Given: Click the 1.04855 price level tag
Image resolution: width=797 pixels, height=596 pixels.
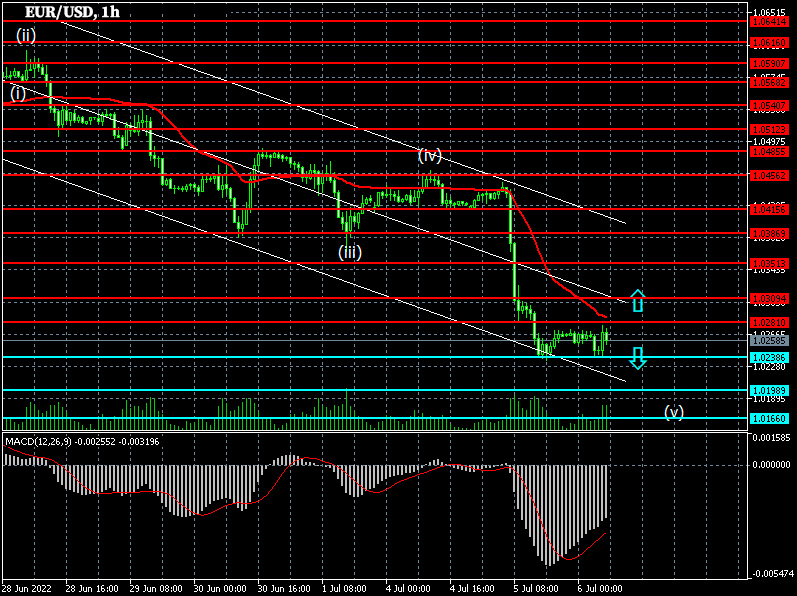Looking at the screenshot, I should [x=770, y=151].
